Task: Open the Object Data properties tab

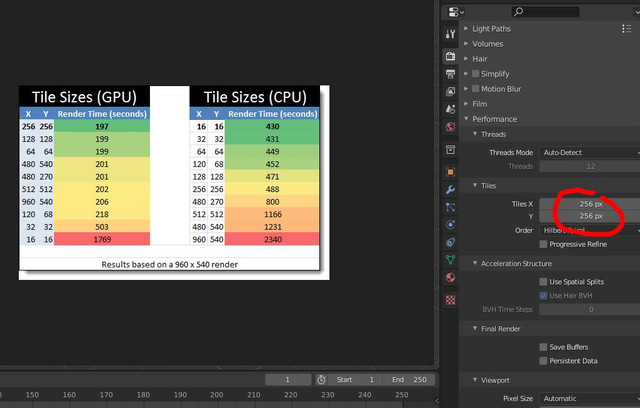Action: [x=450, y=260]
